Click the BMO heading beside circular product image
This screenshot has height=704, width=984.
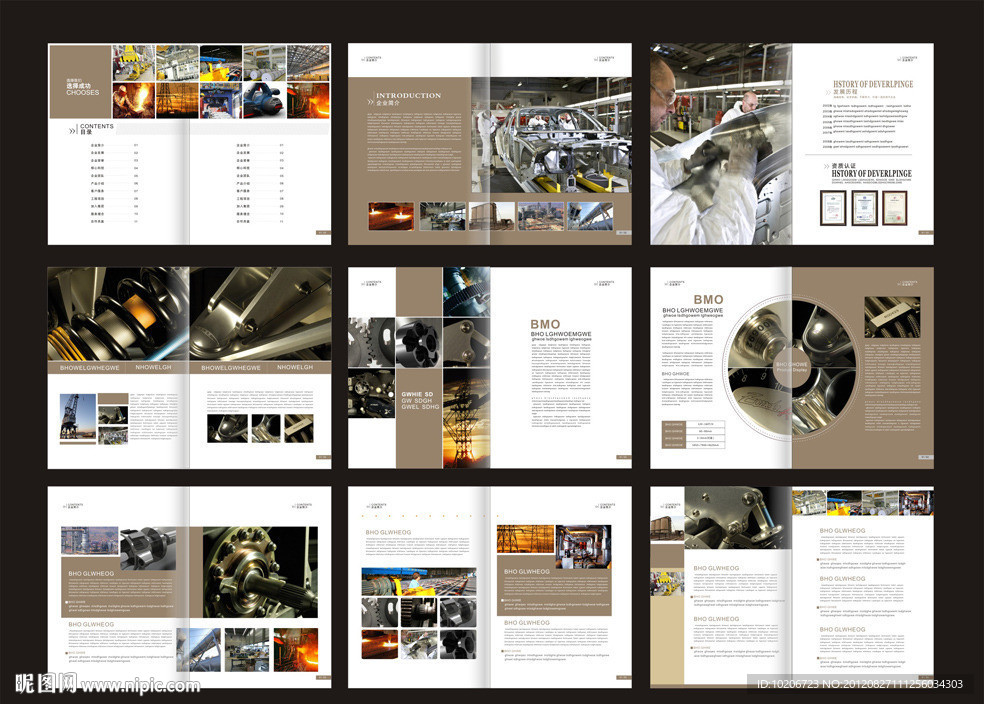(x=709, y=300)
